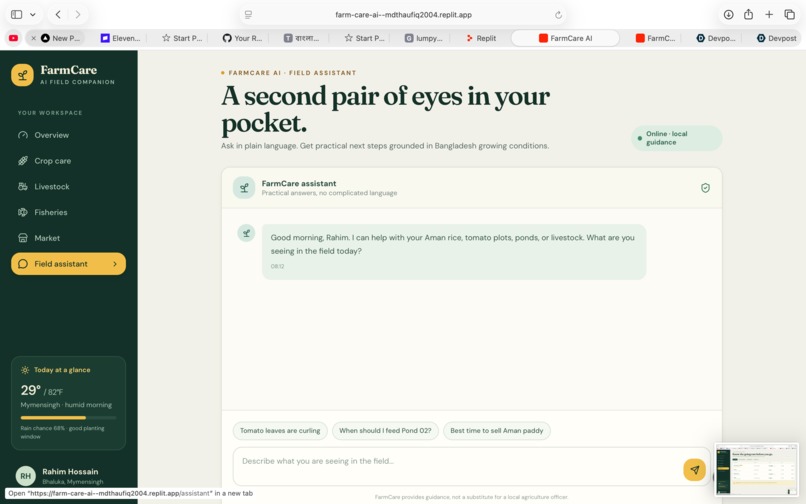
Task: Switch to the Replit tab
Action: (482, 38)
